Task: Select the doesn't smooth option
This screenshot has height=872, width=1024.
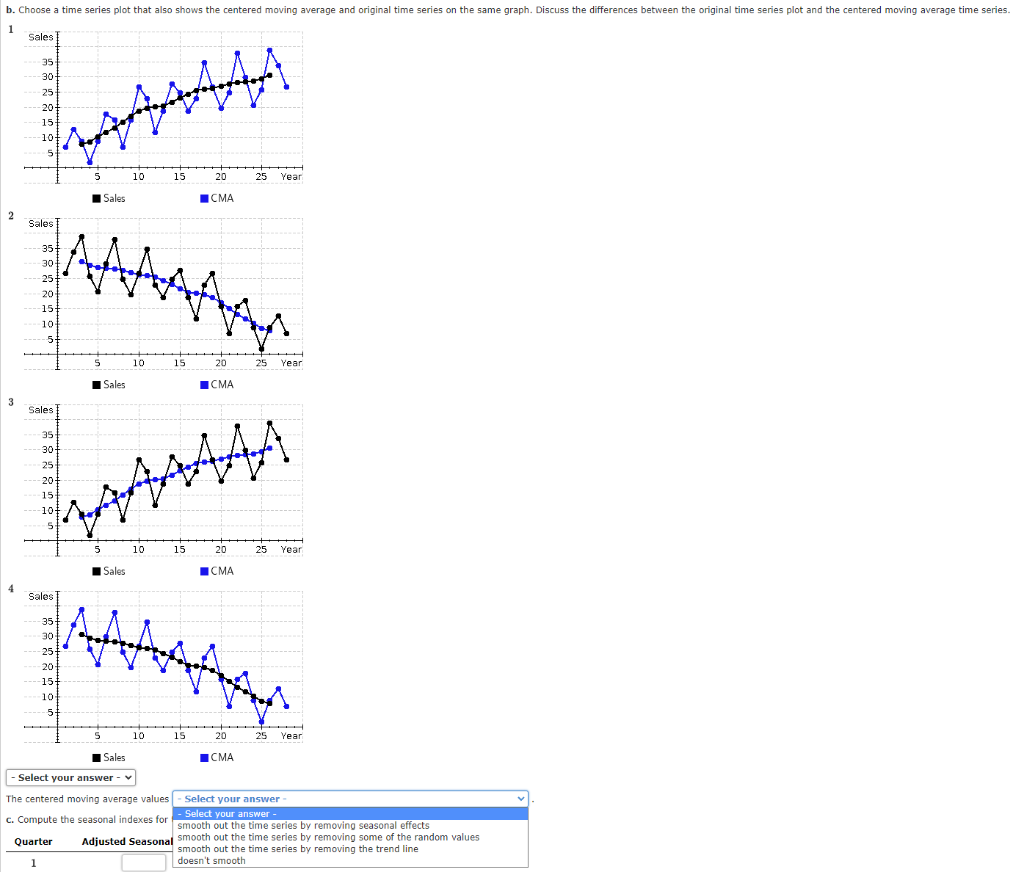Action: point(300,860)
